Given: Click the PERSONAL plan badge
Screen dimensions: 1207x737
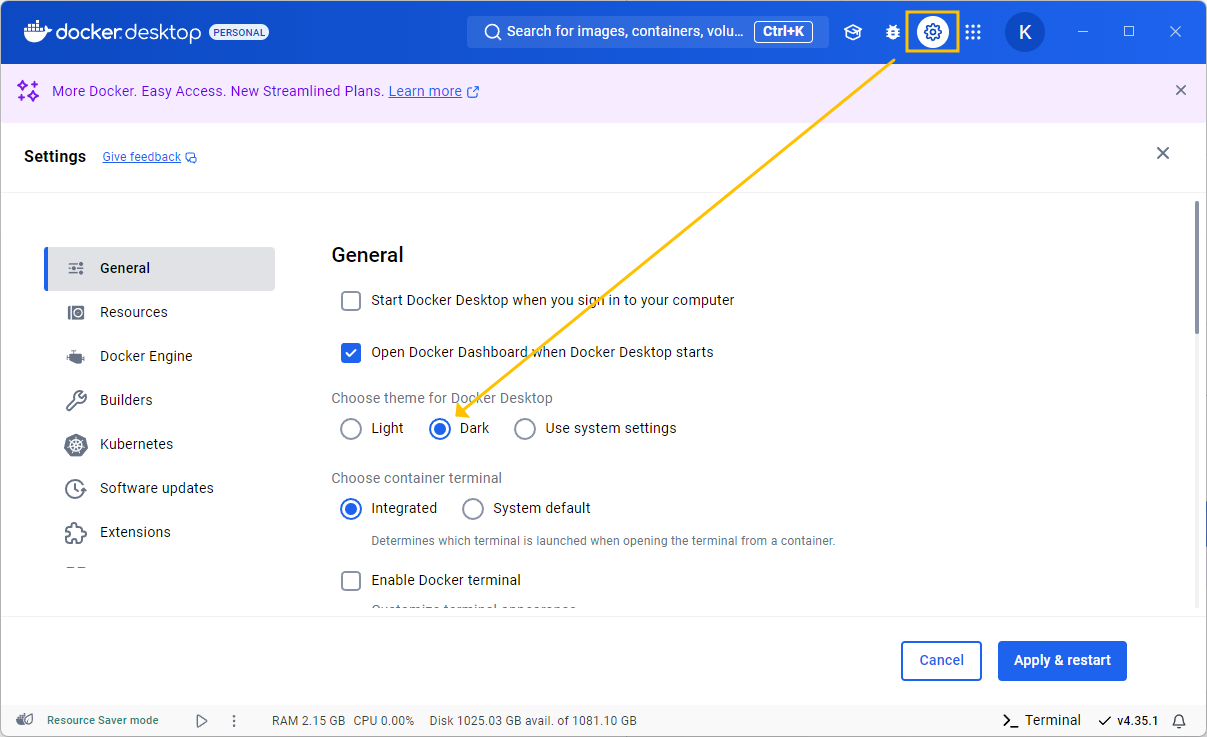Looking at the screenshot, I should (239, 32).
